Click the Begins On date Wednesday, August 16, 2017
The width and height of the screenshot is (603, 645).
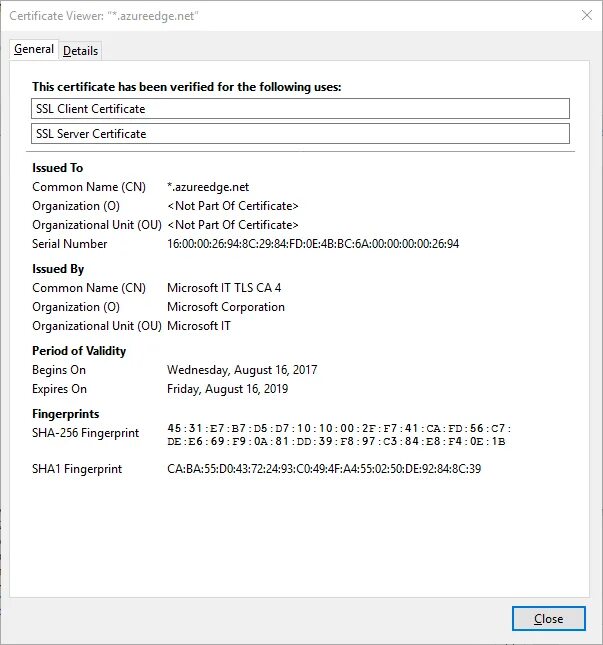click(242, 370)
